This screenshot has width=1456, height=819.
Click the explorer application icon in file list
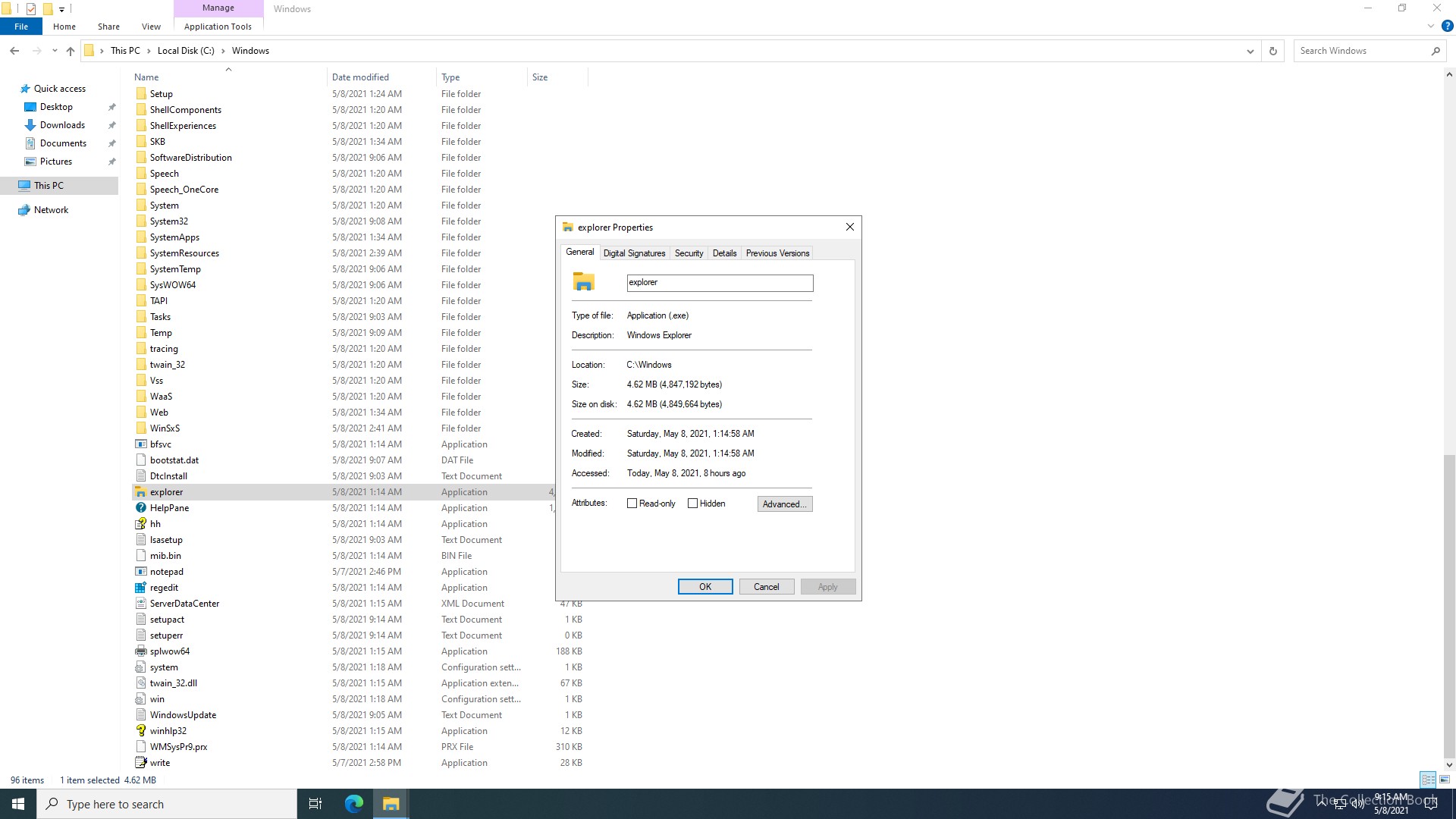tap(140, 492)
